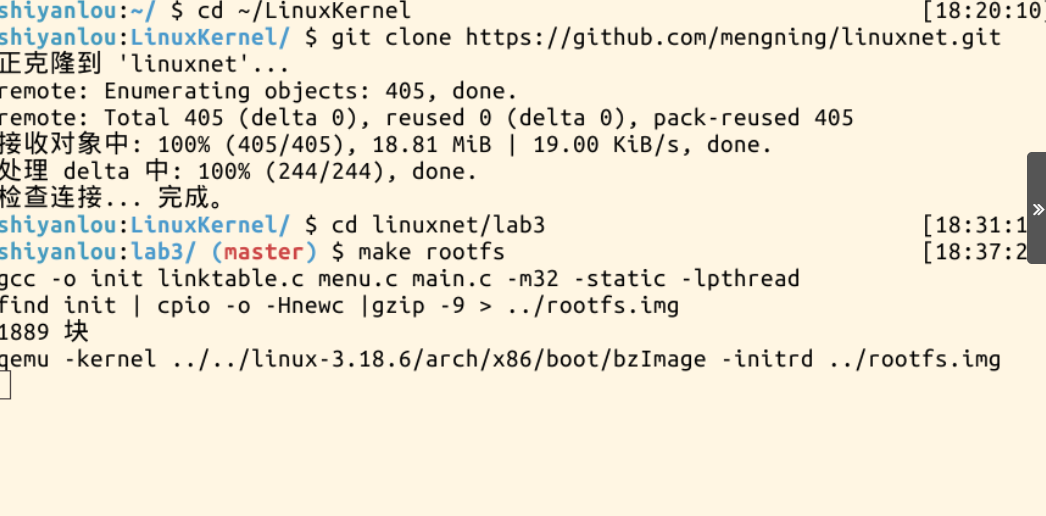Screen dimensions: 1046x516
Task: Expand the side panel double-chevron handle
Action: (1038, 209)
